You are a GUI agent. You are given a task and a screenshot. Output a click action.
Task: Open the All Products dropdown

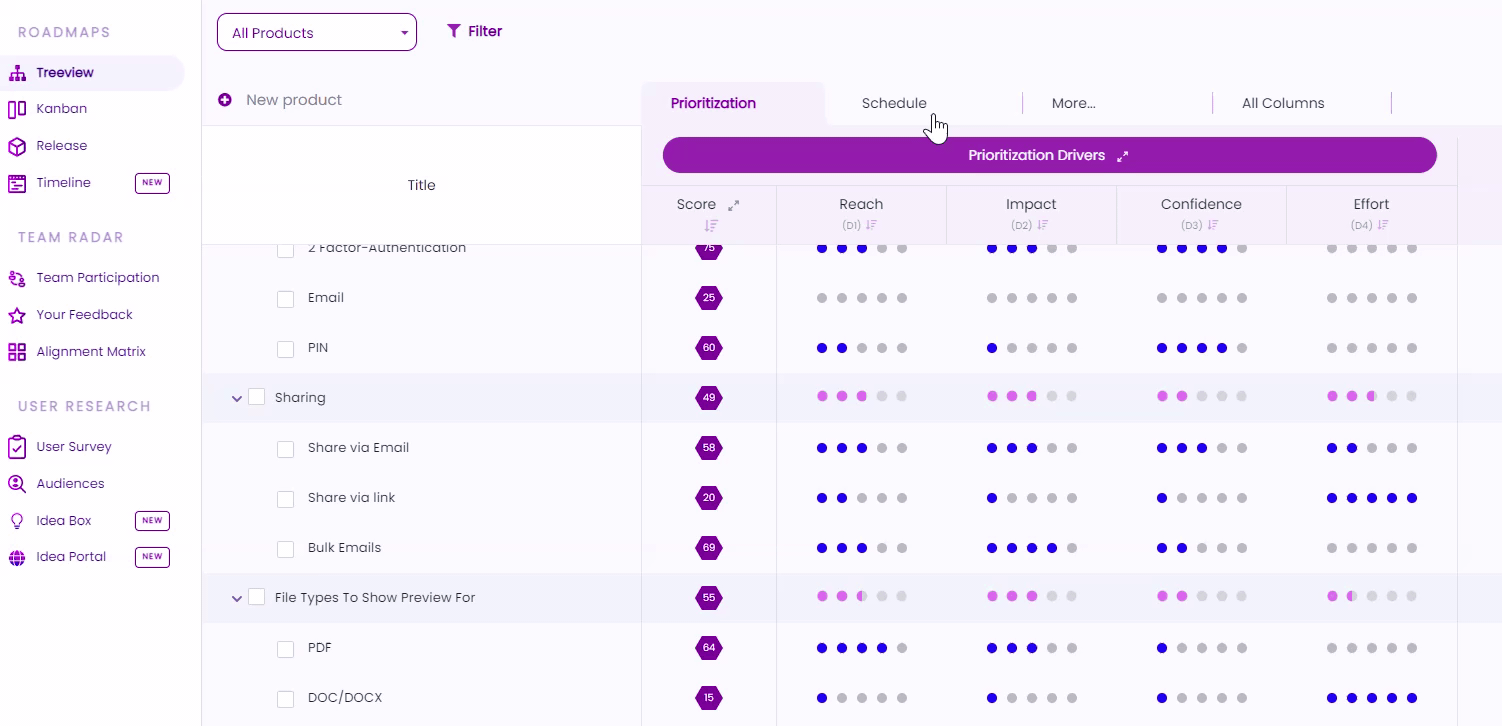pos(317,32)
